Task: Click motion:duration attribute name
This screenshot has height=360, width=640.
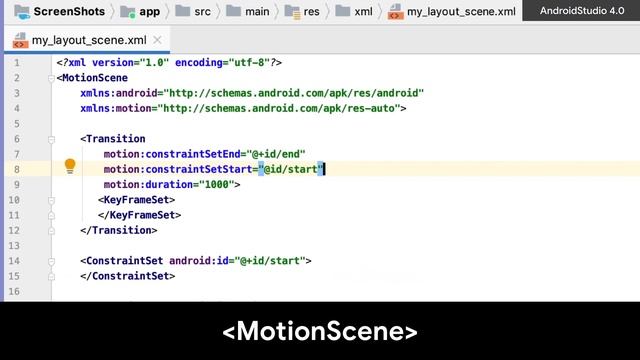Action: pos(148,184)
